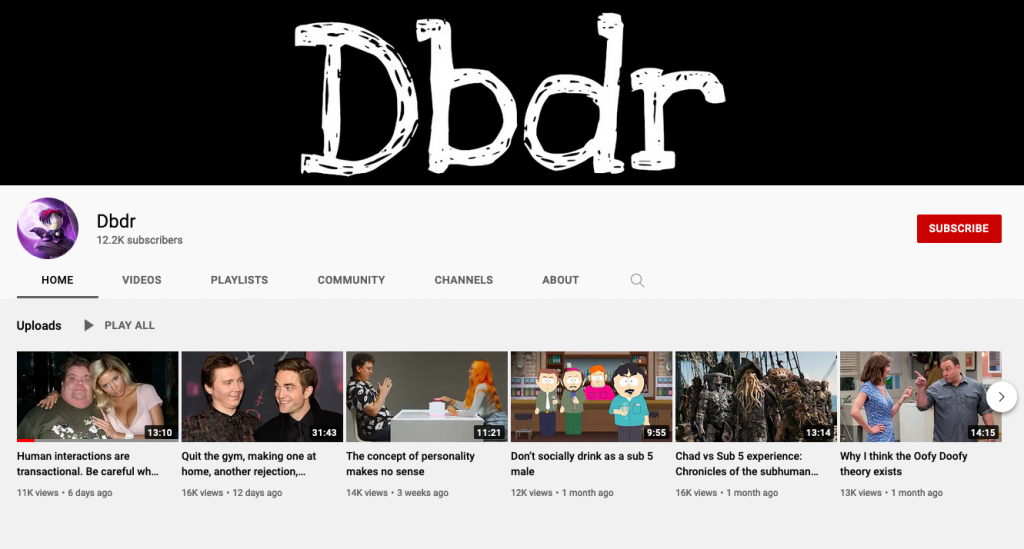Go to the Community tab
Screen dimensions: 1024x549
point(351,280)
